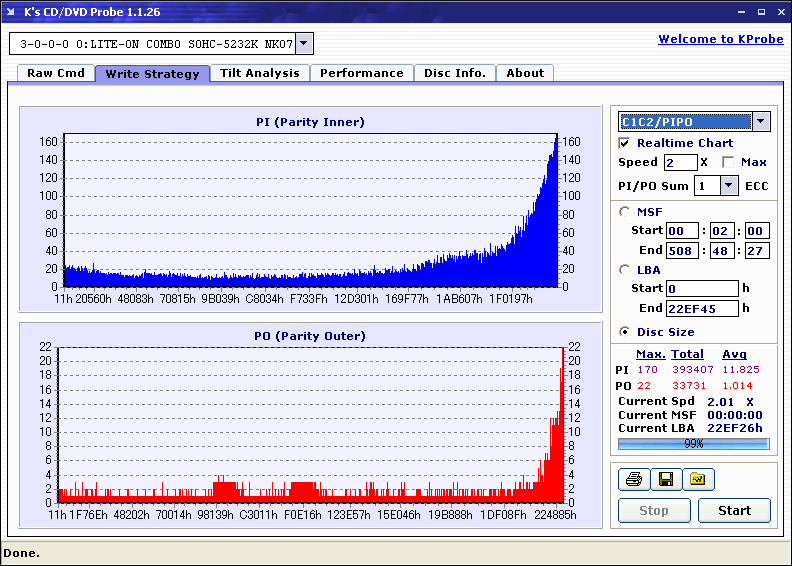Switch to the Write Strategy tab
The image size is (792, 566).
pos(152,74)
